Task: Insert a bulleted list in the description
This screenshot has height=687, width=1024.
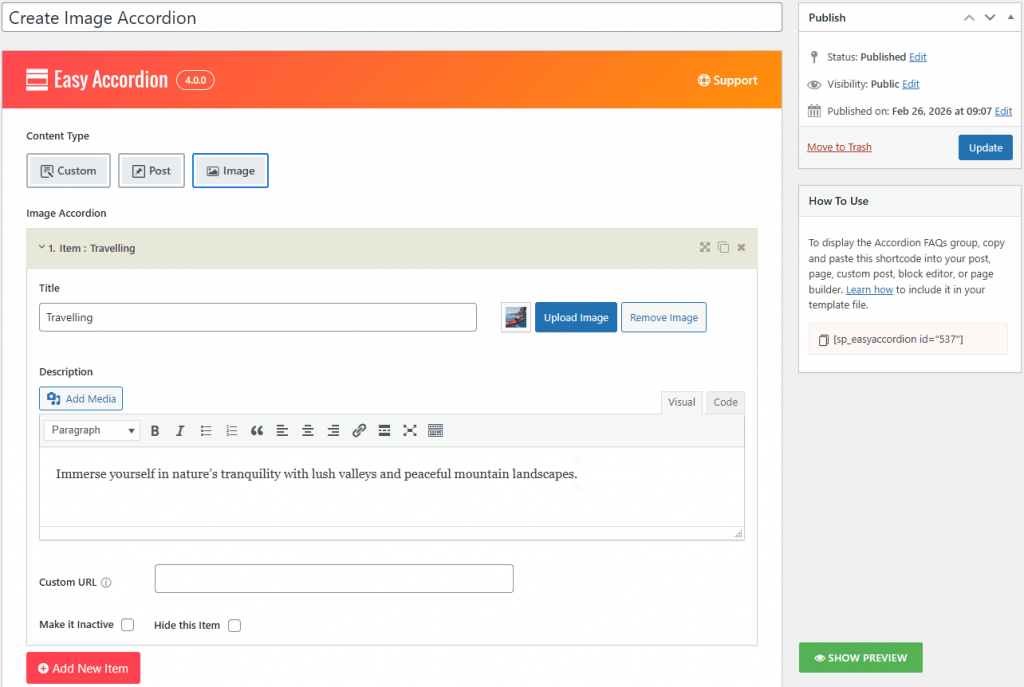Action: 206,431
